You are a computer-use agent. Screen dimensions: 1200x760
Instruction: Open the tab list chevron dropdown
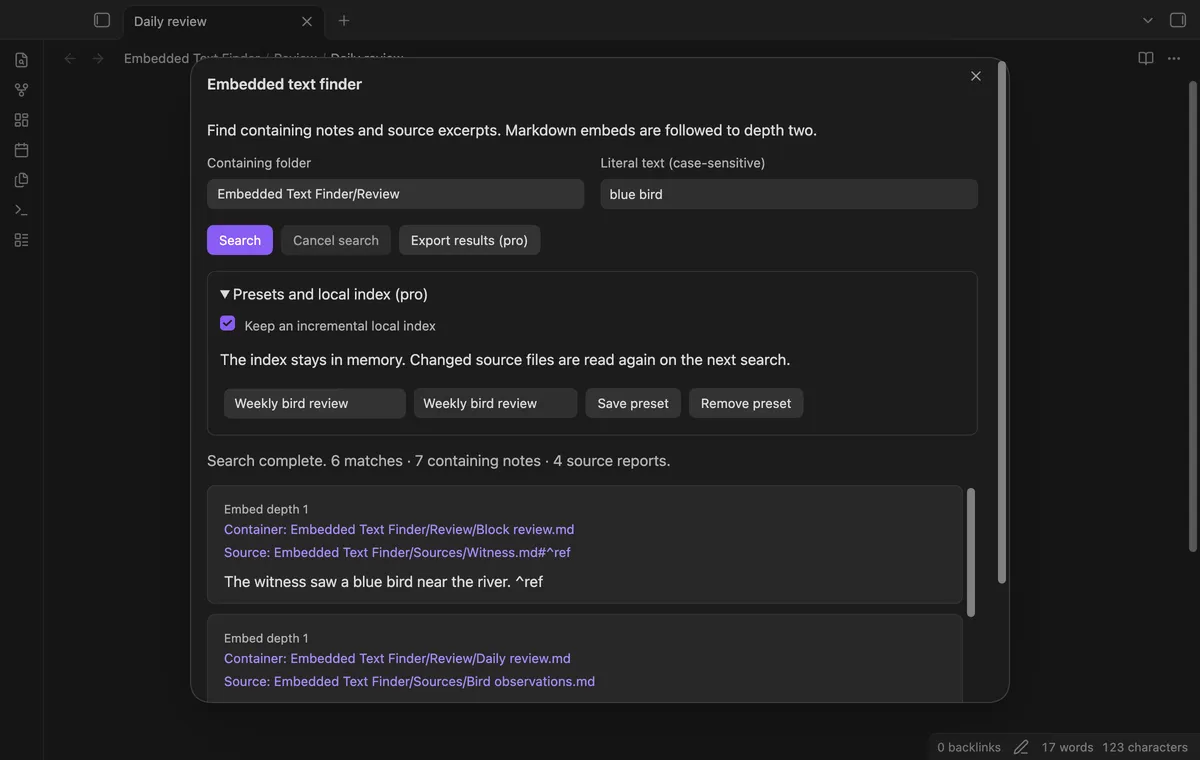1148,20
